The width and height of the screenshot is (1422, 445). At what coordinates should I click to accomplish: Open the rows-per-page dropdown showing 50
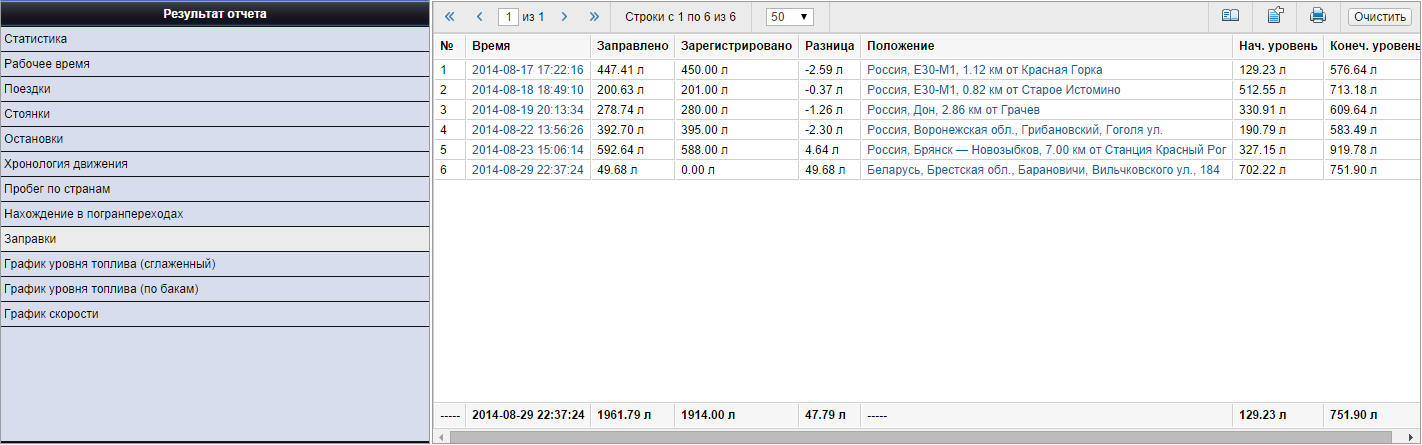[x=790, y=17]
